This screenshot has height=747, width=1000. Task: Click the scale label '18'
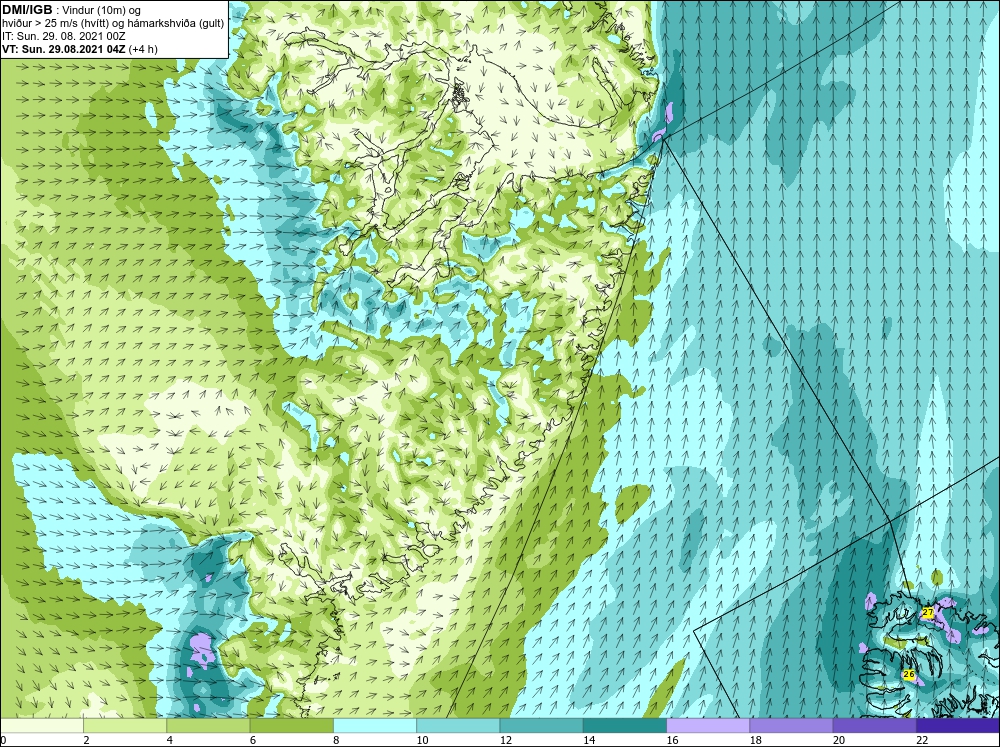coord(756,740)
